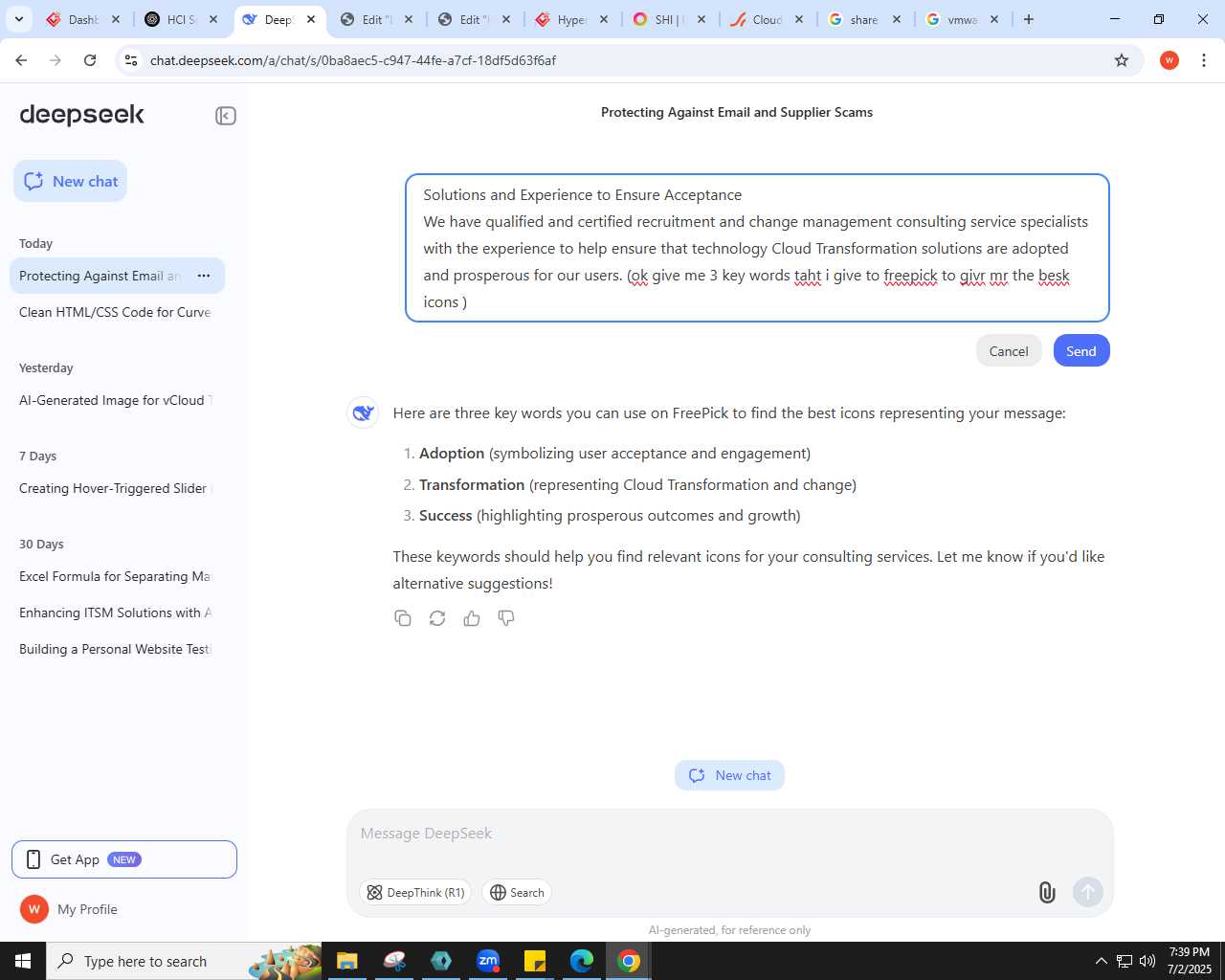Open Clean HTML/CSS Code for Curve chat

pos(116,312)
